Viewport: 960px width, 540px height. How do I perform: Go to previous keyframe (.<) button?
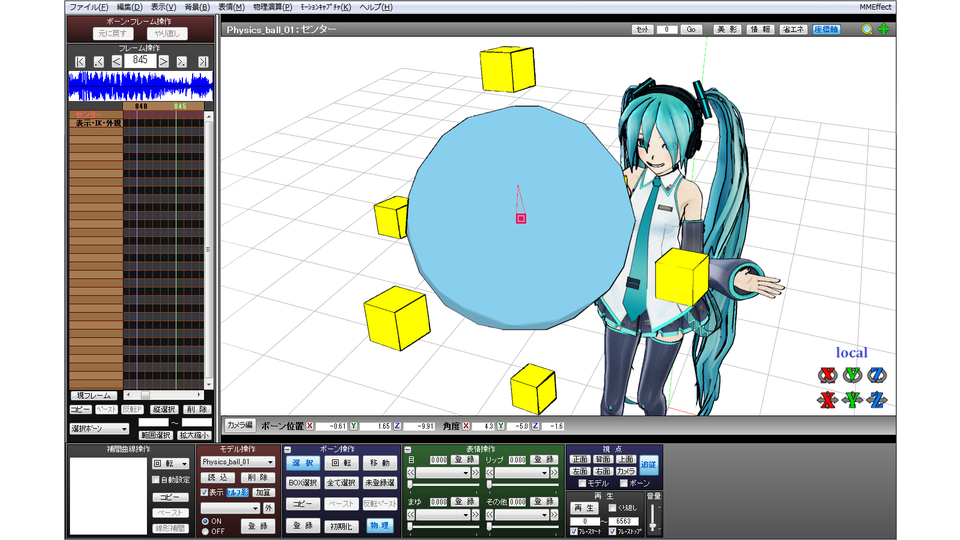(98, 61)
